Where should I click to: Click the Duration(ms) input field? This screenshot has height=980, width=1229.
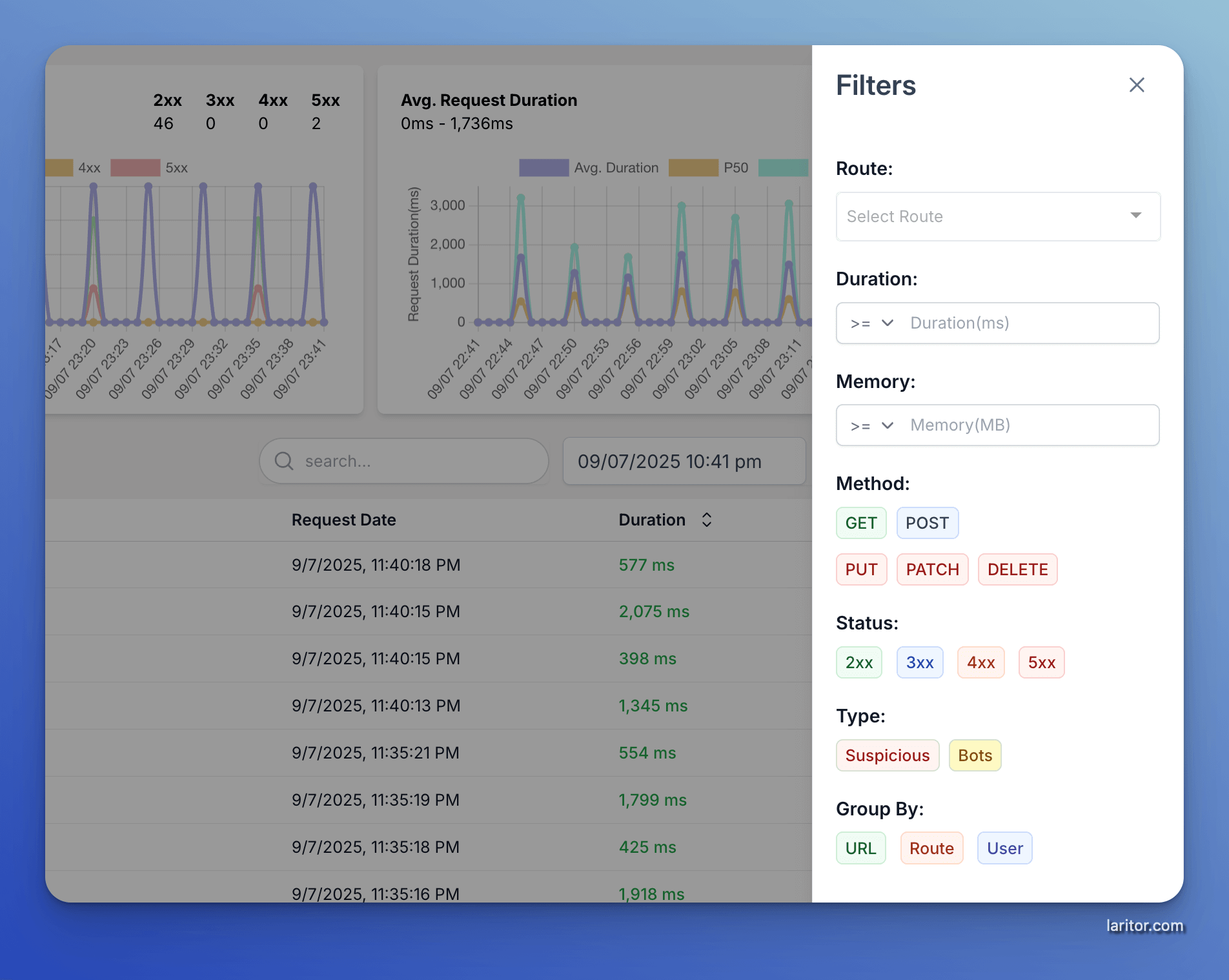point(1030,323)
